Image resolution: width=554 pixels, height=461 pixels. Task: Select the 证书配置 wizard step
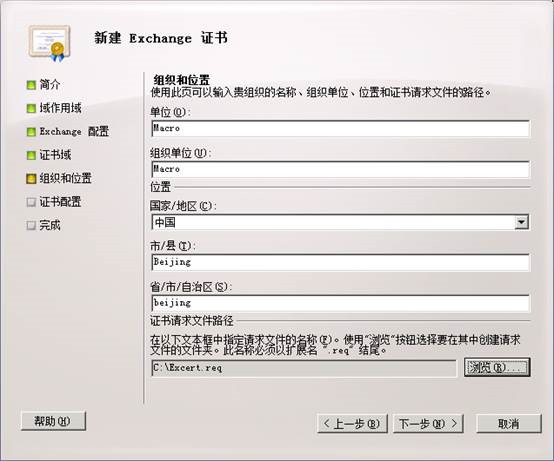point(60,202)
